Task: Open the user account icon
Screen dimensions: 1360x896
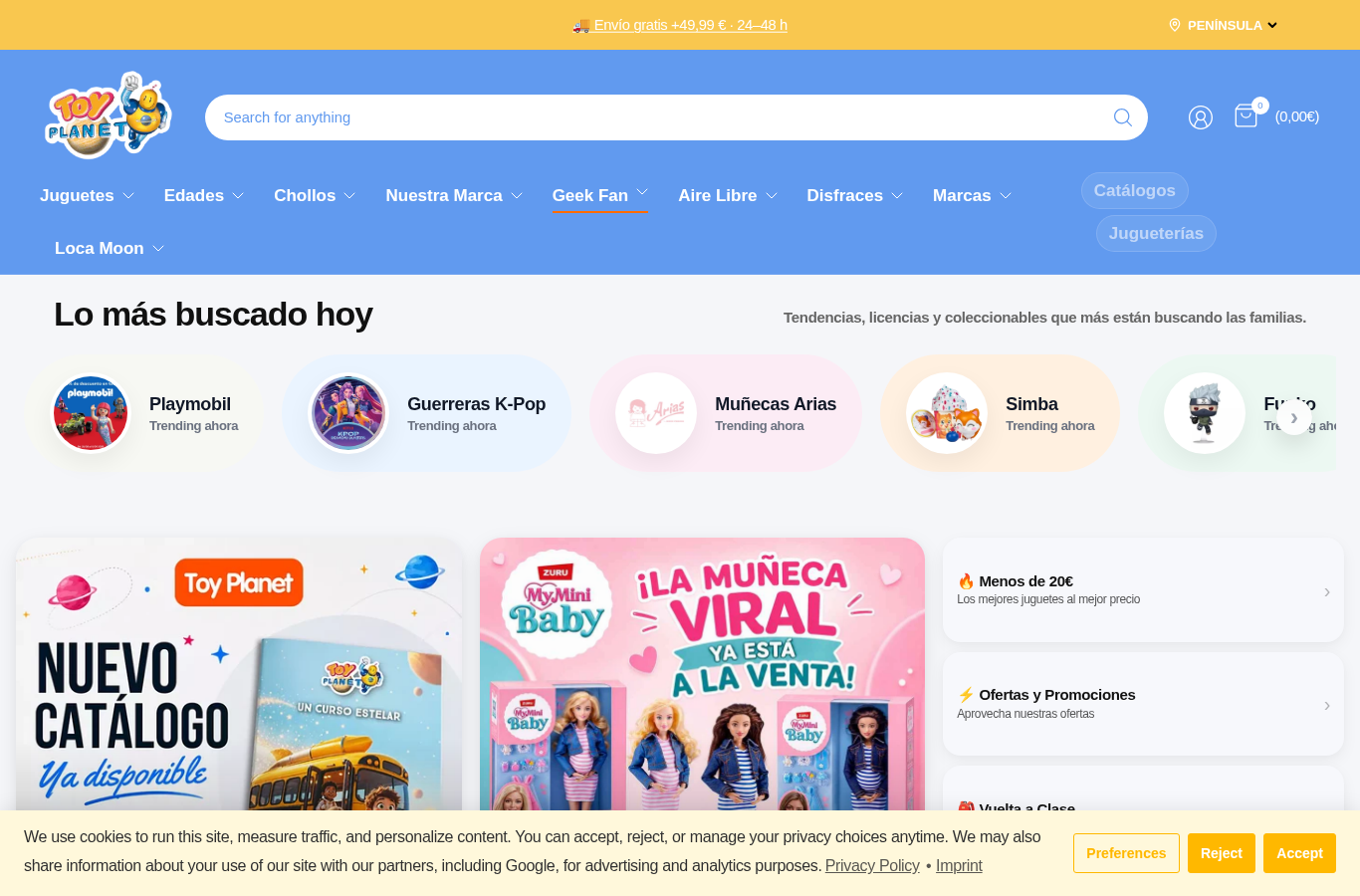Action: (1201, 117)
